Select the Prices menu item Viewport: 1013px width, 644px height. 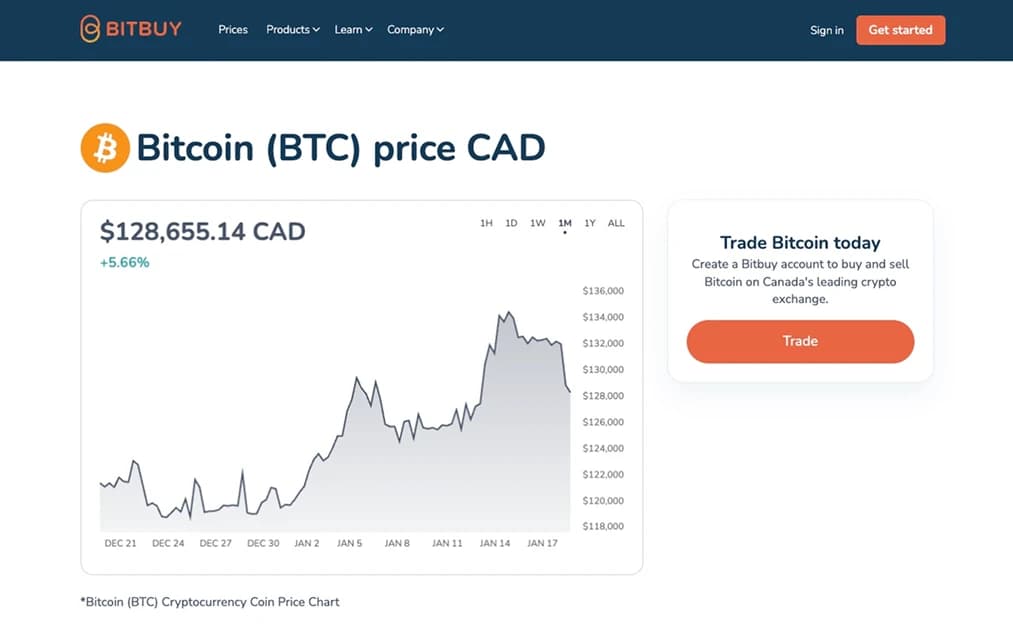(x=232, y=30)
